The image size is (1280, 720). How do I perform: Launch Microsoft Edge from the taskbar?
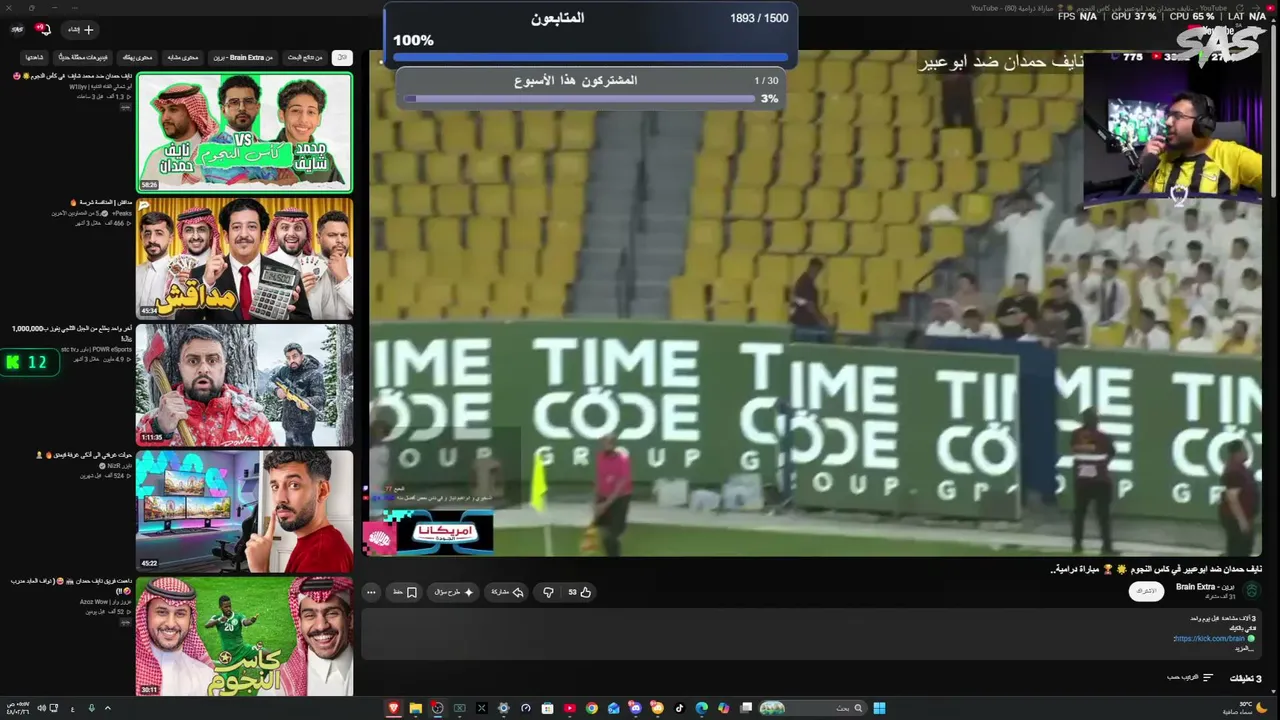click(x=701, y=708)
